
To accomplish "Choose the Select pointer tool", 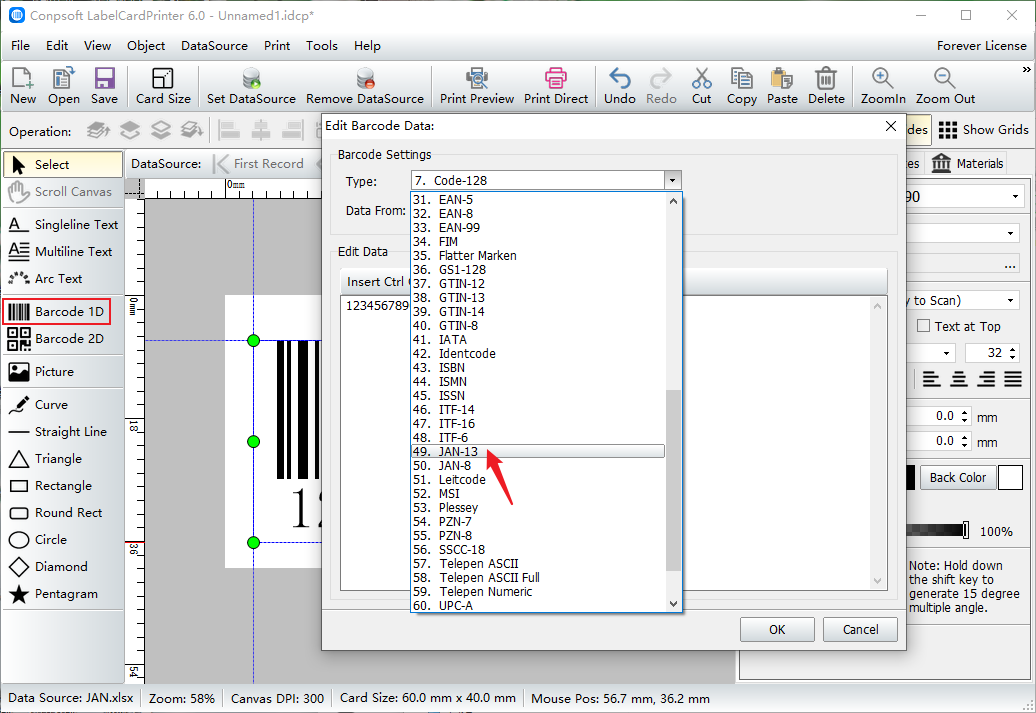I will 63,165.
